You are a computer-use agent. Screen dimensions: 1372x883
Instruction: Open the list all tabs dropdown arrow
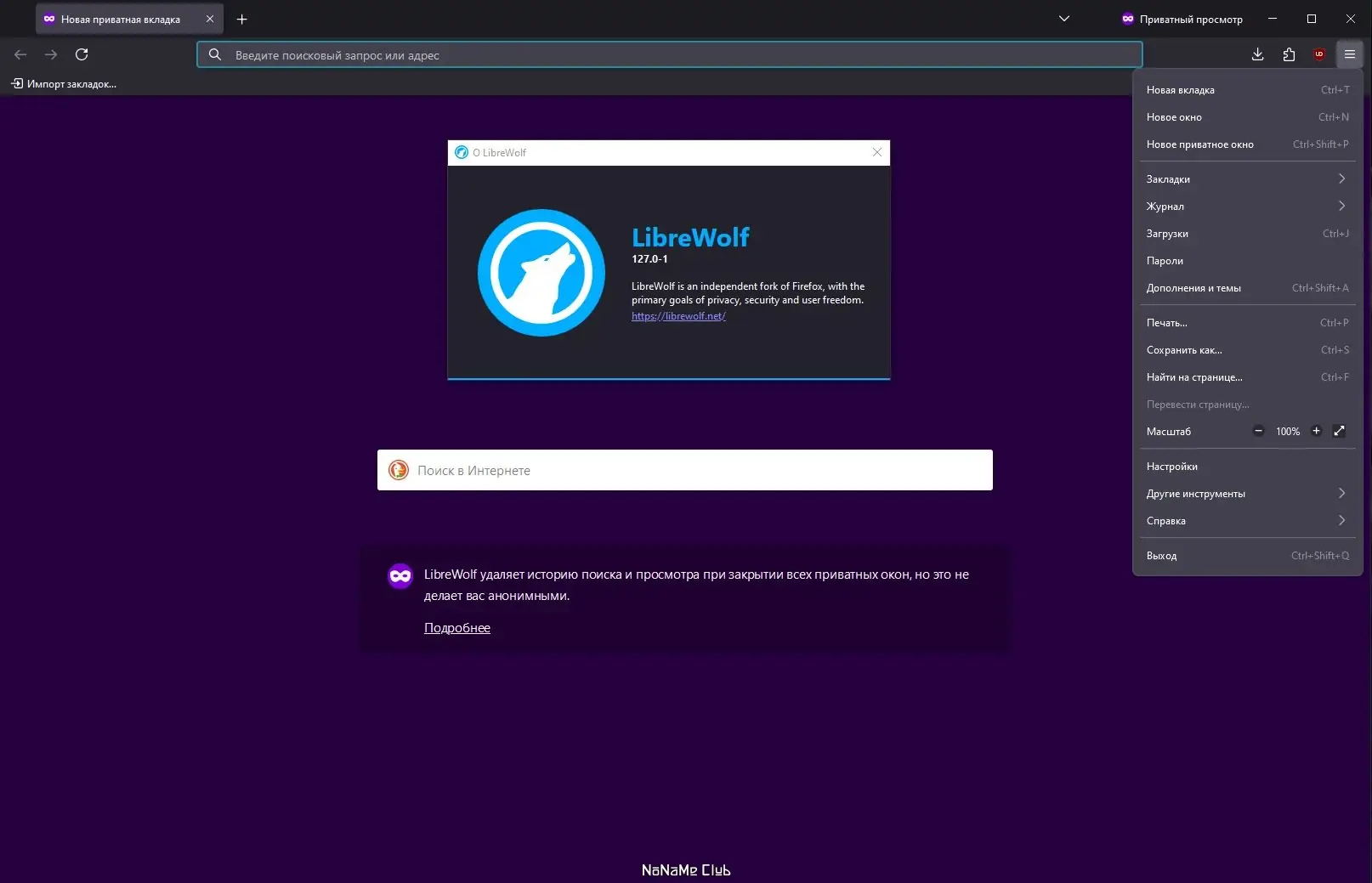[1064, 19]
